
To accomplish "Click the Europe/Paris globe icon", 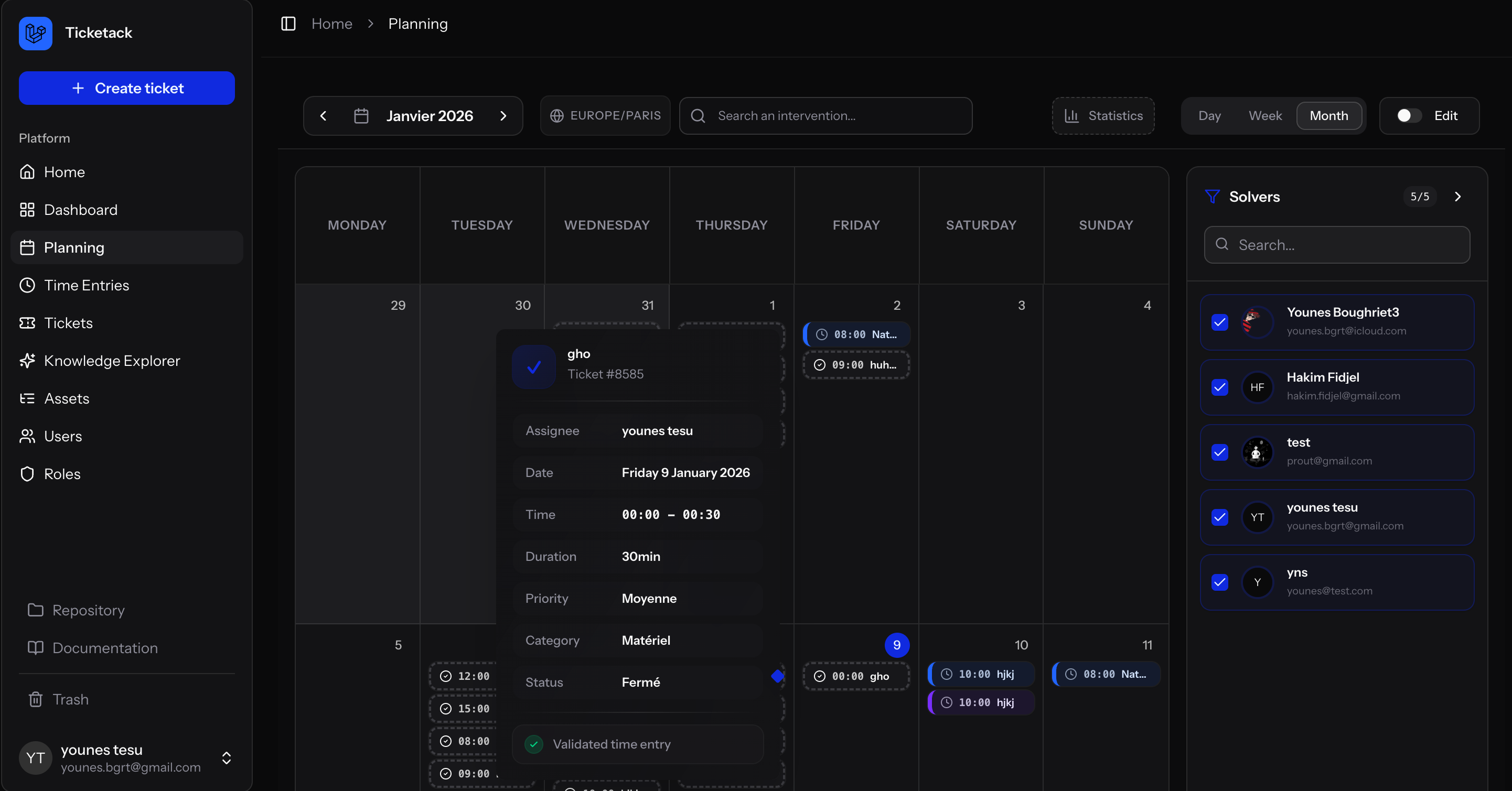I will (x=556, y=116).
